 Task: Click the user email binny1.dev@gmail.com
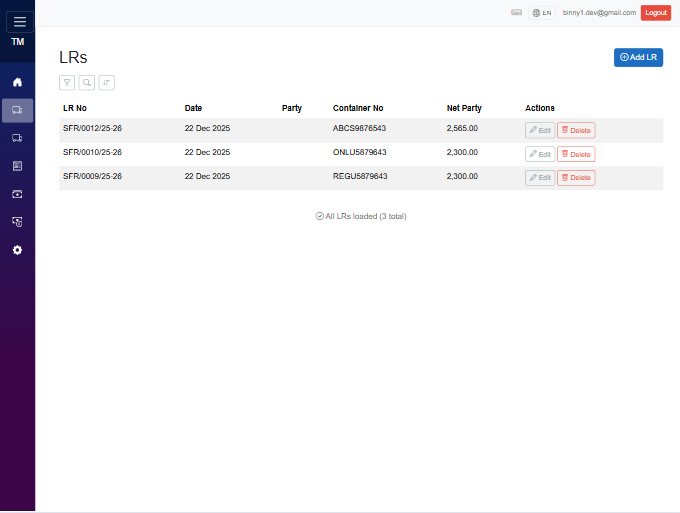[599, 13]
